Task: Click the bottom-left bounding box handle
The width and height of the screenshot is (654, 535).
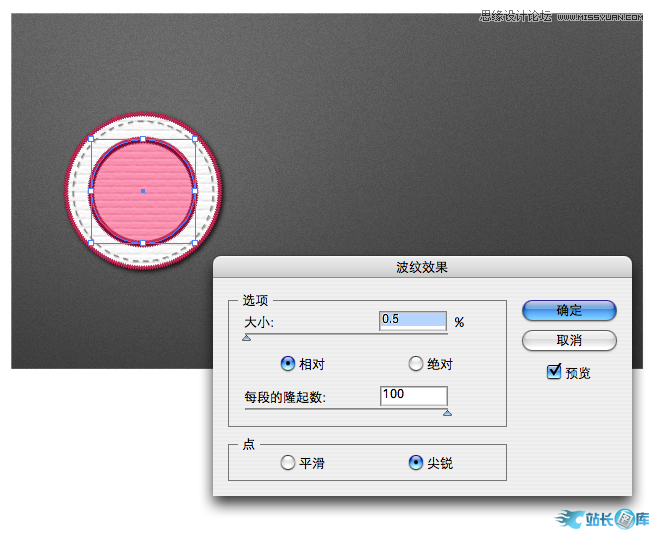Action: 91,242
